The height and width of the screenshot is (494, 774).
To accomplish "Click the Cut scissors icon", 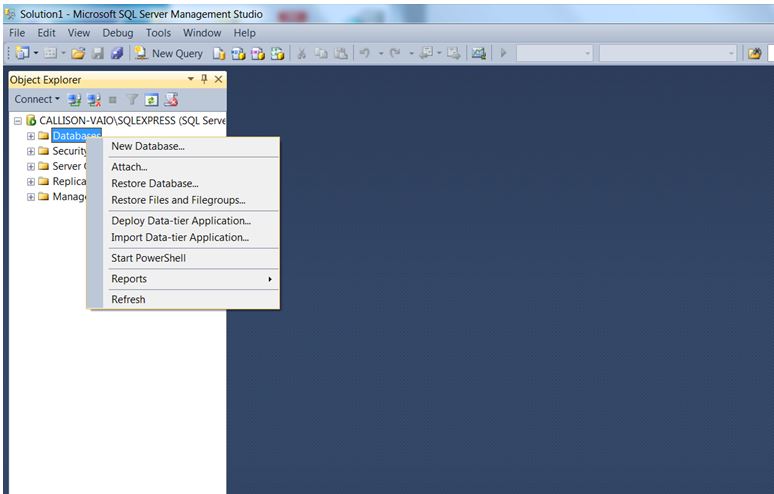I will click(x=302, y=53).
